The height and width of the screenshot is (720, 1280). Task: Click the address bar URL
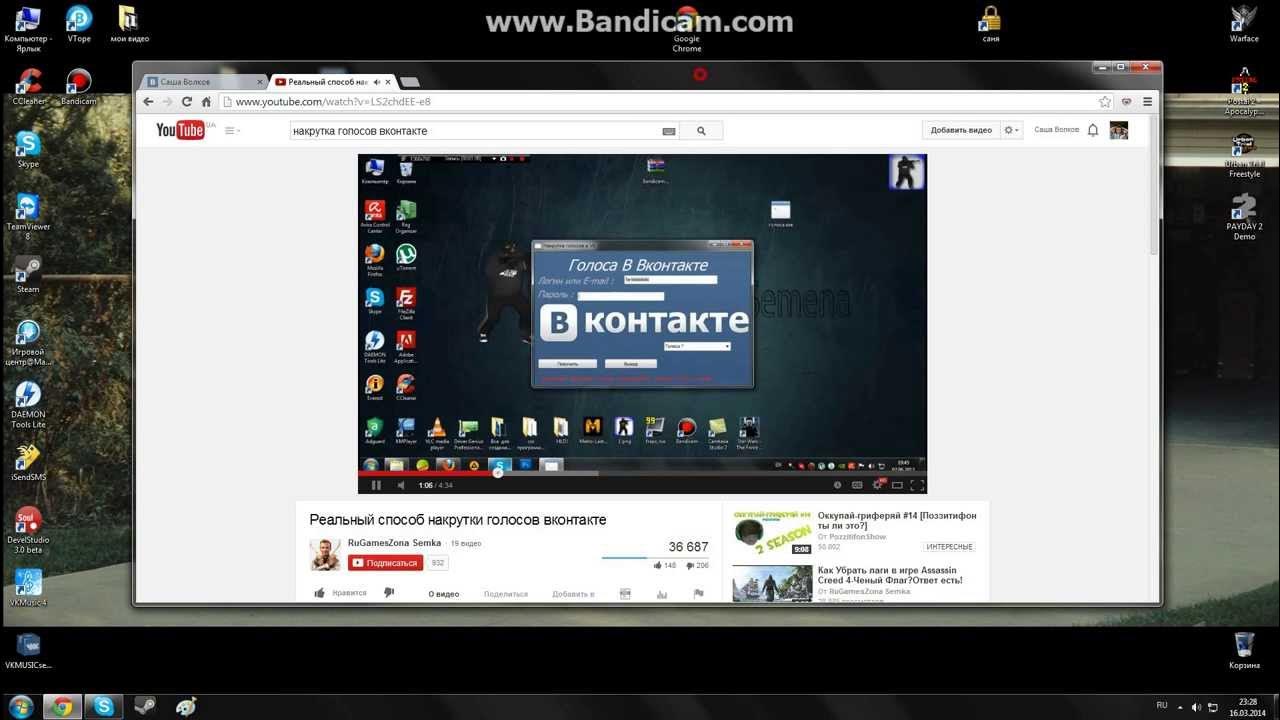[x=333, y=102]
